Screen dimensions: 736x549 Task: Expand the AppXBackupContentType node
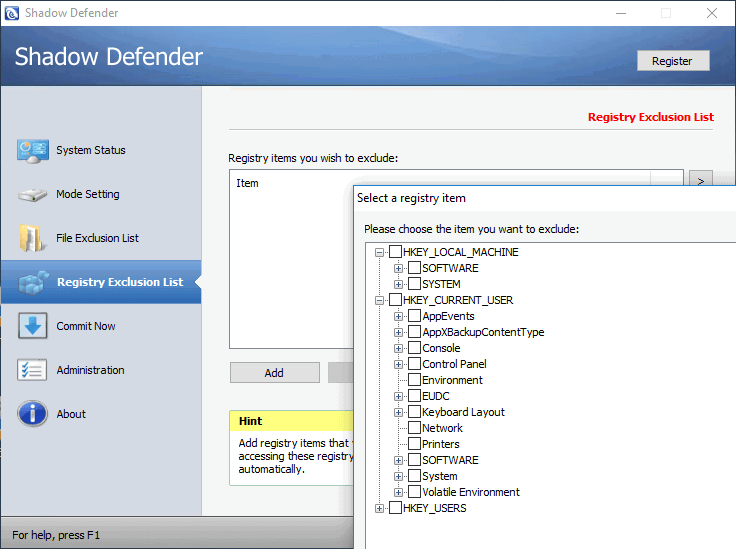pos(398,332)
